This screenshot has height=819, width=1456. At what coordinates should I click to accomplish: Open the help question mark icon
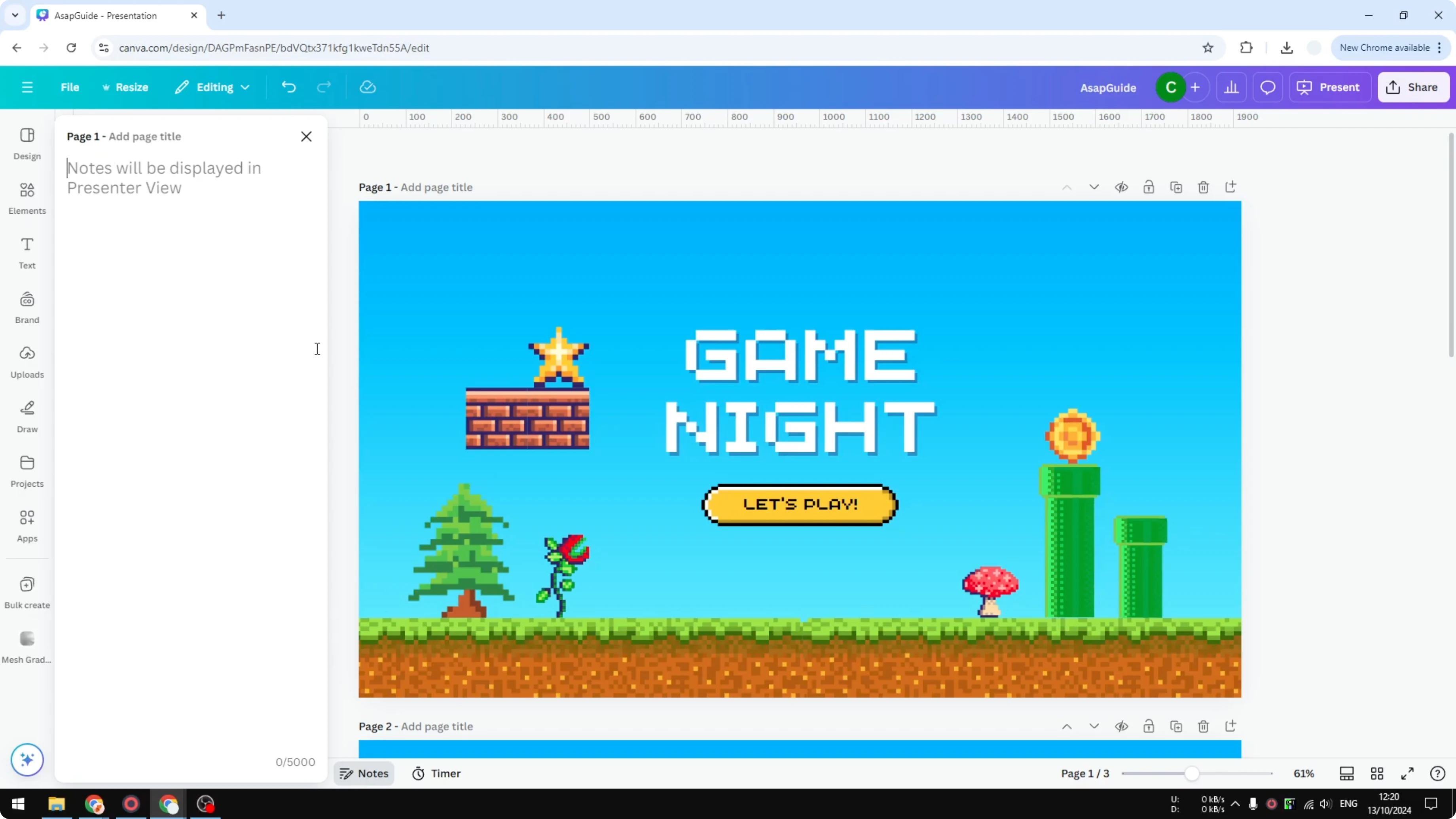pos(1437,773)
